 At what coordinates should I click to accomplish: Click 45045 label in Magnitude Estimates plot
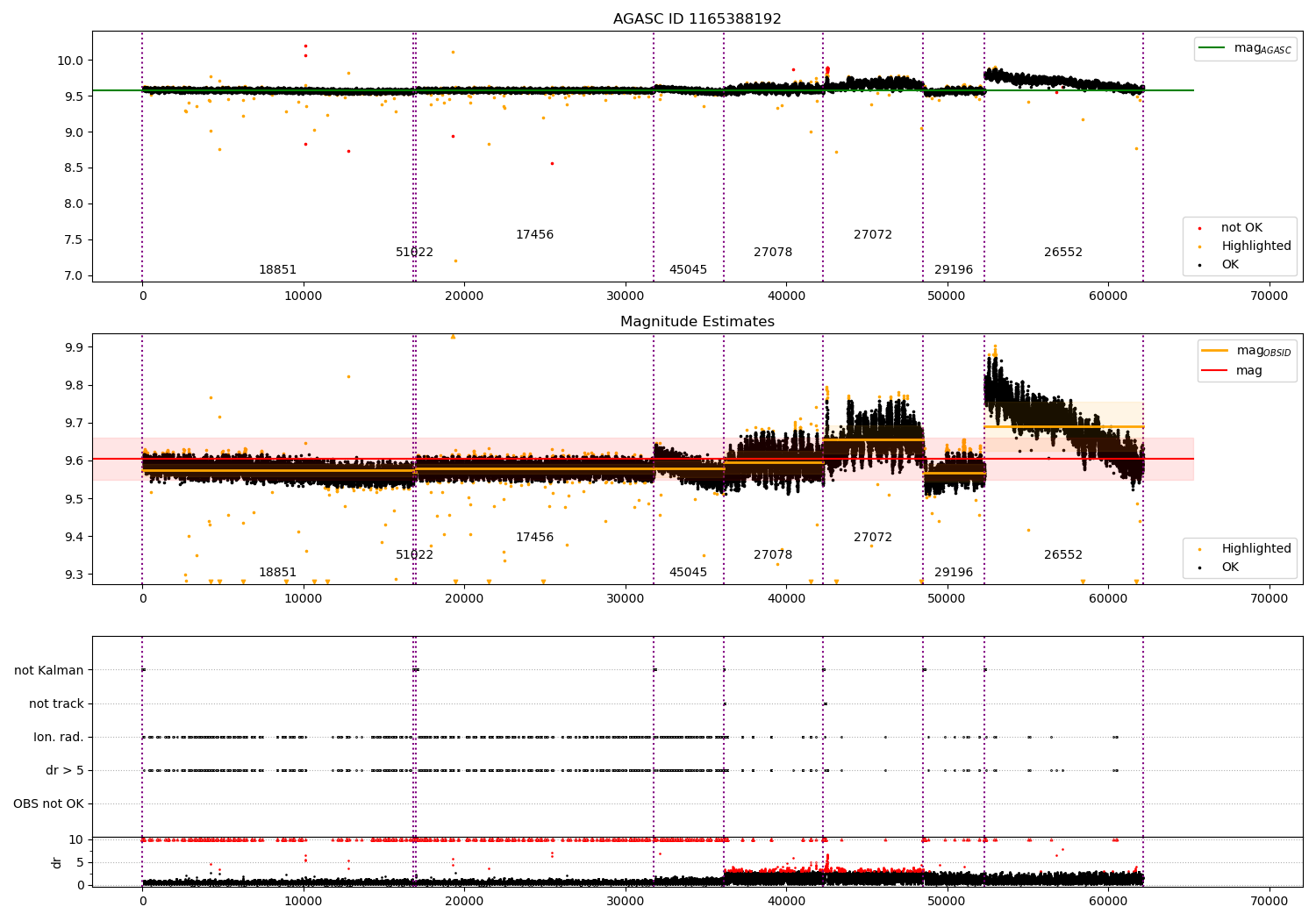pos(688,573)
